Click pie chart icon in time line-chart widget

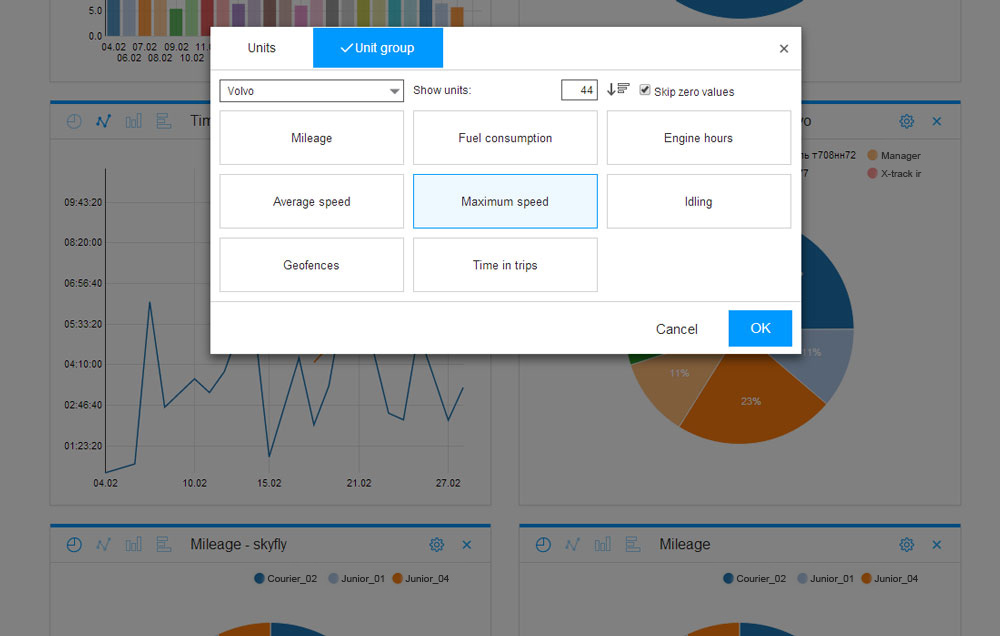[x=74, y=121]
